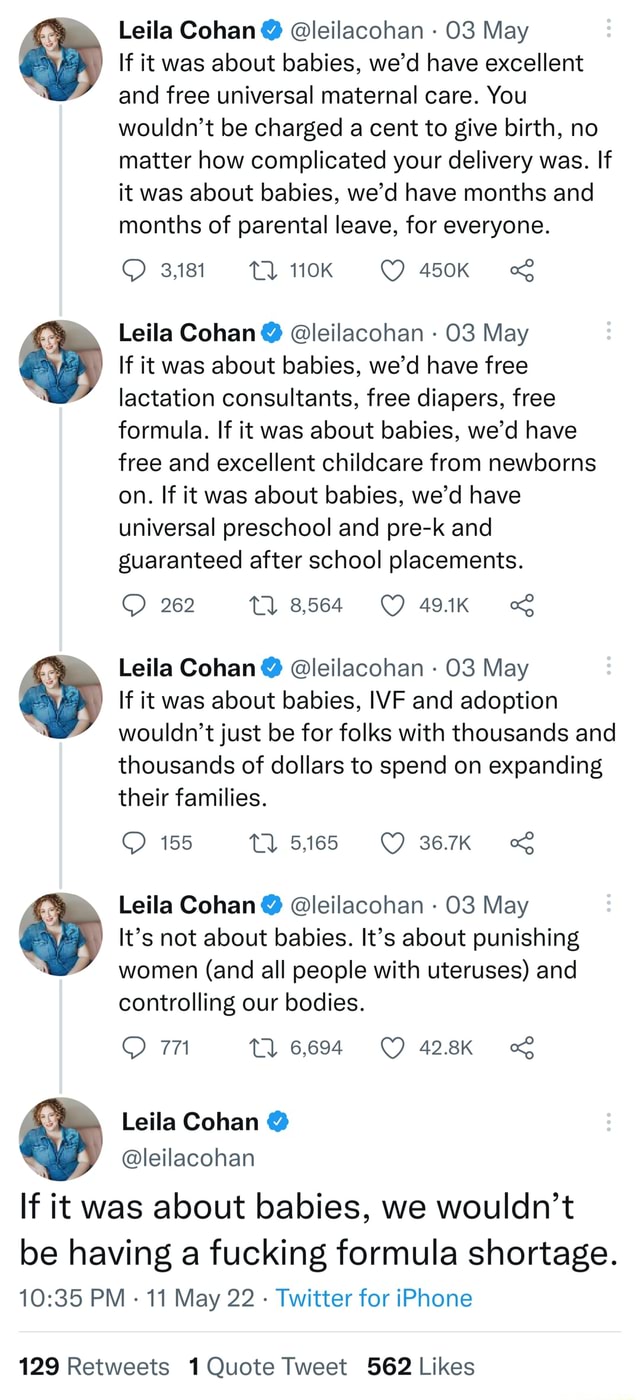This screenshot has height=1400, width=640.
Task: Select the retweet icon showing 5,165
Action: click(262, 843)
